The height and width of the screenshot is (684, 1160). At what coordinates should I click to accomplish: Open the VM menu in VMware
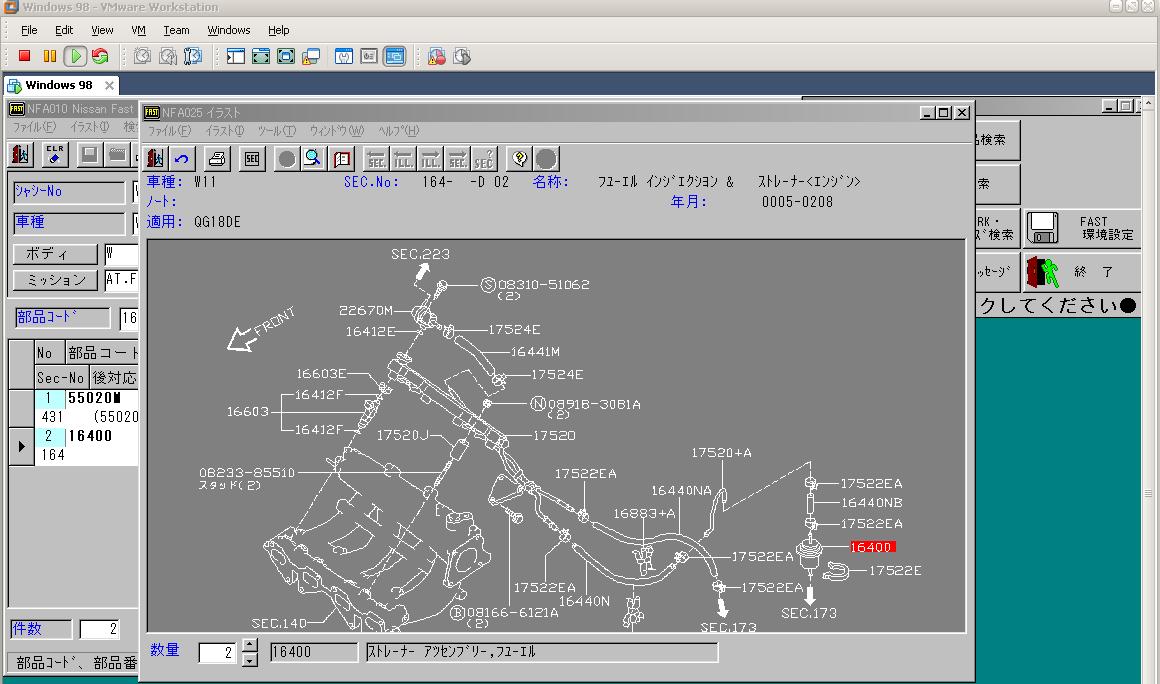pos(138,30)
